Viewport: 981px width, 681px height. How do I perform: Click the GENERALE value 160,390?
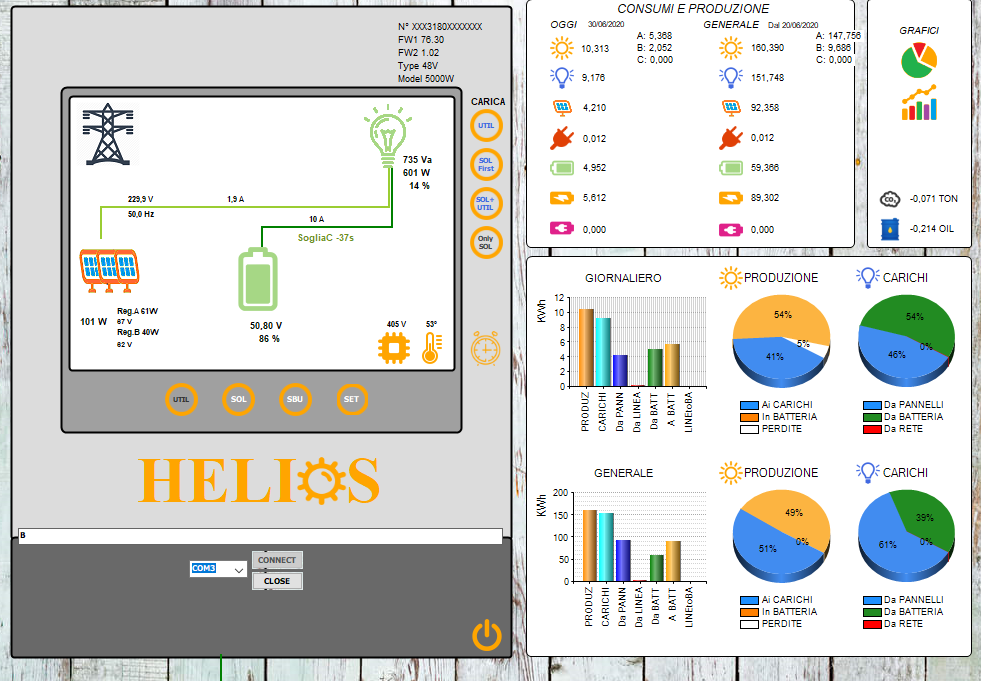(x=767, y=48)
